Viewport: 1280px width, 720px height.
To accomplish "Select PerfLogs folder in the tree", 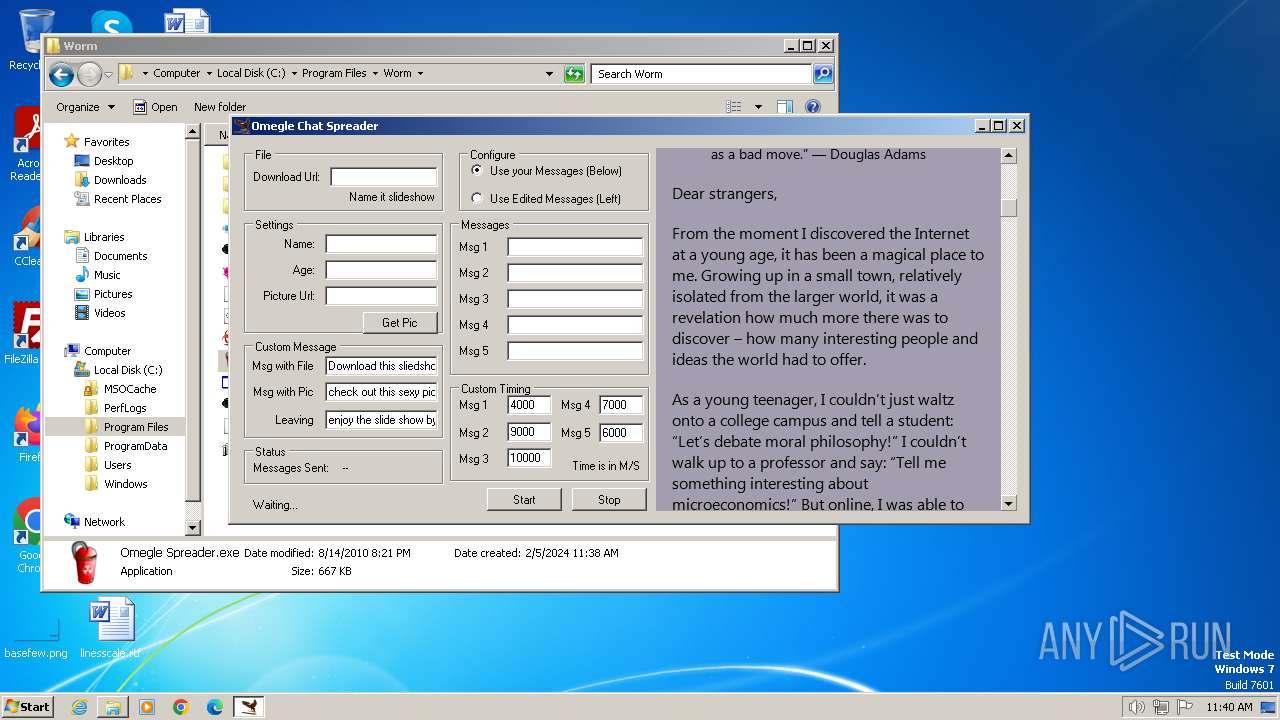I will tap(125, 408).
